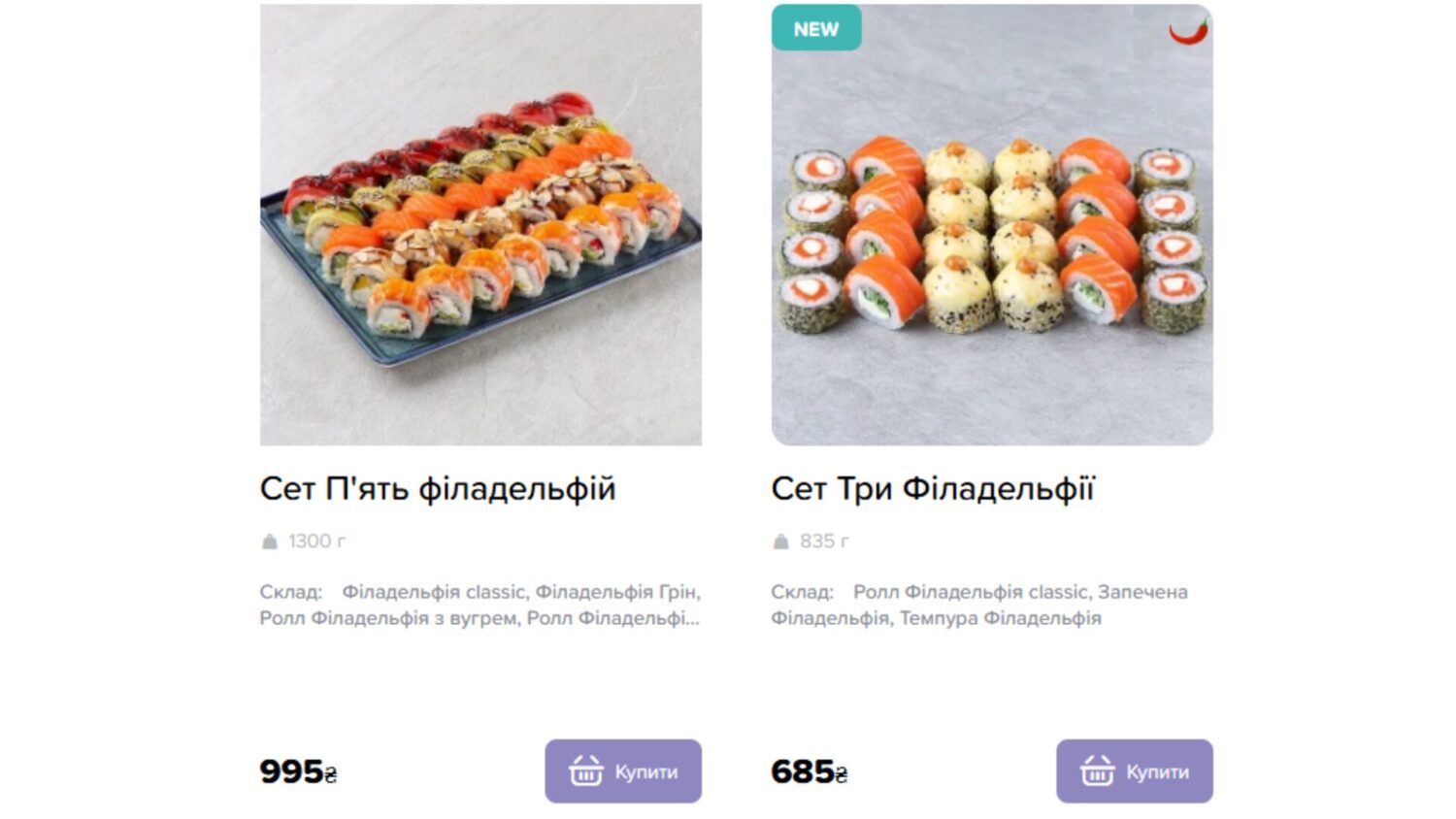
Task: Expand the truncated ingredients ending in Ролл Філадельфі…
Action: coord(480,605)
